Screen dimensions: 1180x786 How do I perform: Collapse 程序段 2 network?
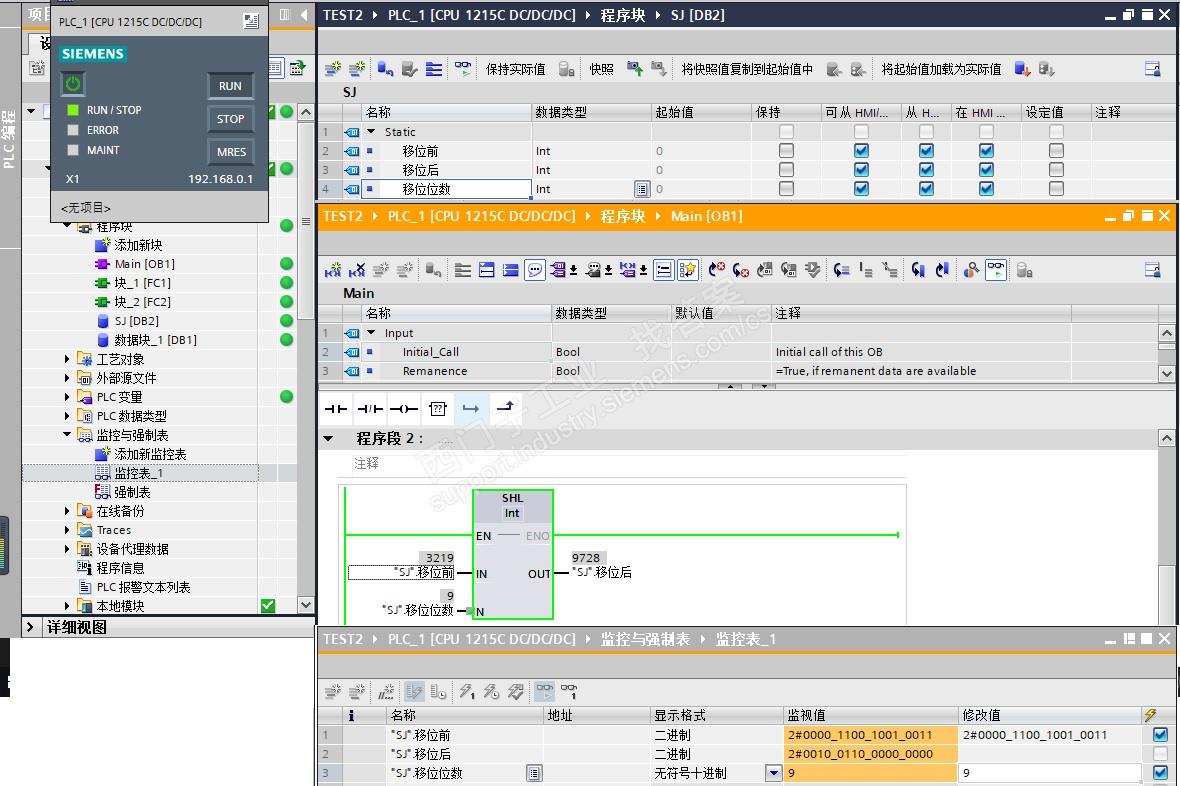click(328, 438)
